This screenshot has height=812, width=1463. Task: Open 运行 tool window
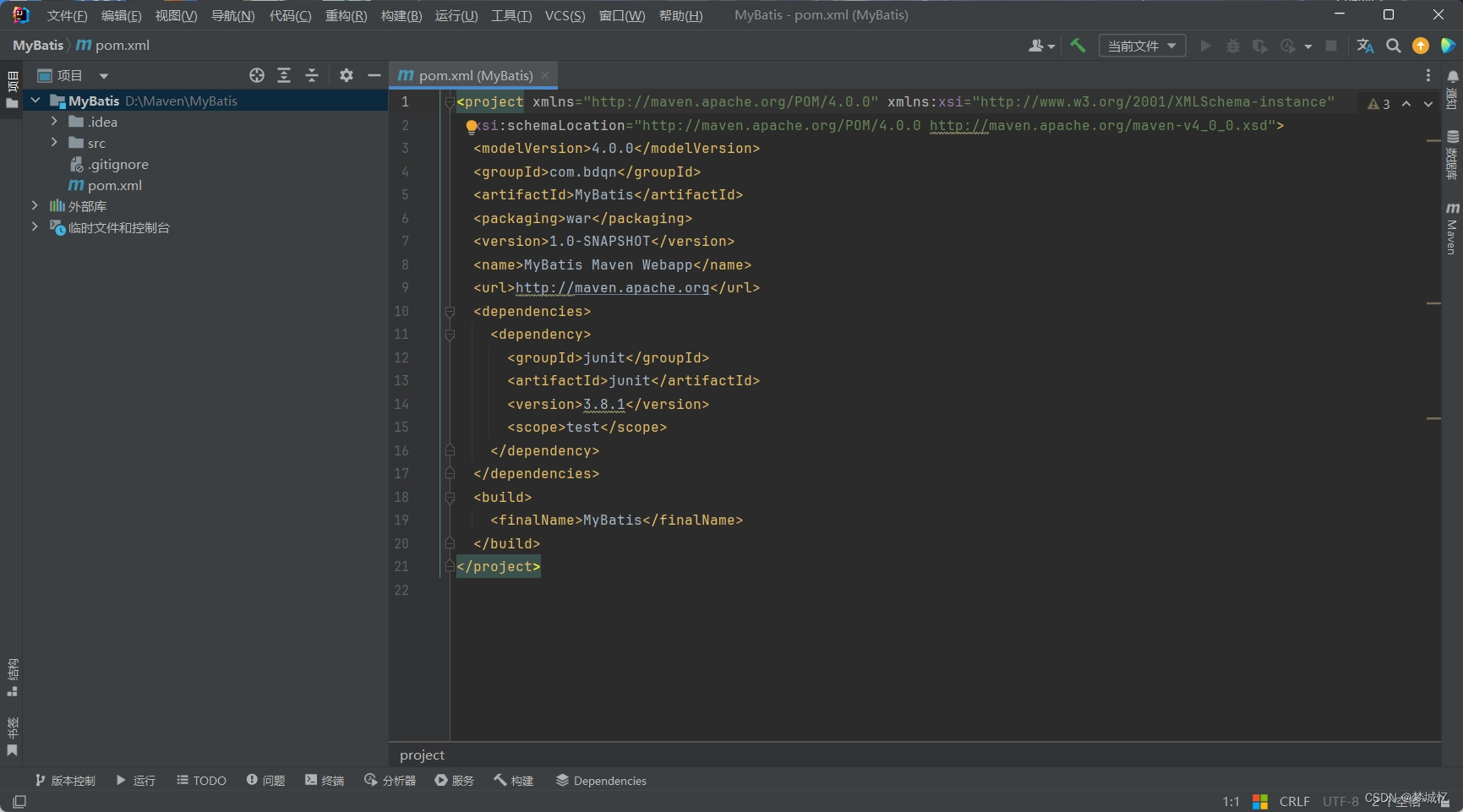pos(136,780)
